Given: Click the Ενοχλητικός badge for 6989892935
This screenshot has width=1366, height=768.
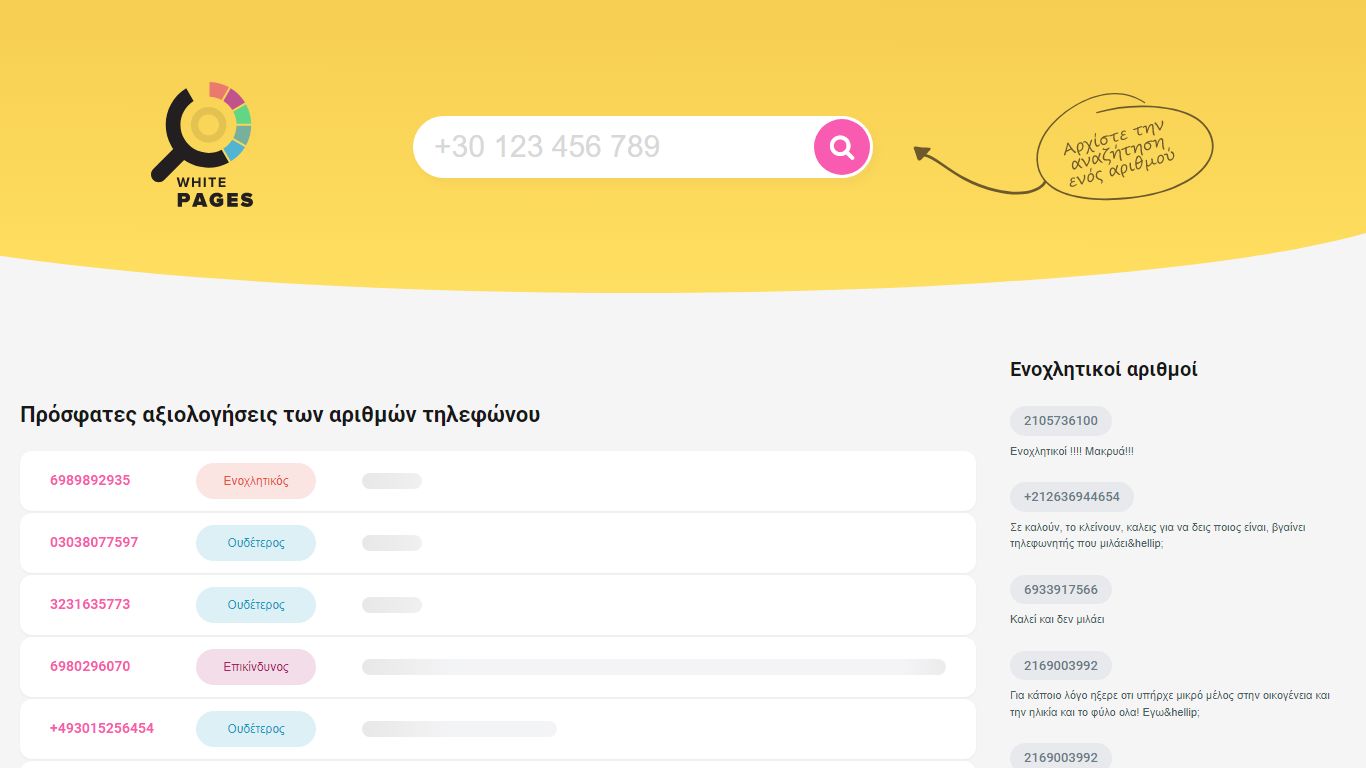Looking at the screenshot, I should [x=256, y=481].
